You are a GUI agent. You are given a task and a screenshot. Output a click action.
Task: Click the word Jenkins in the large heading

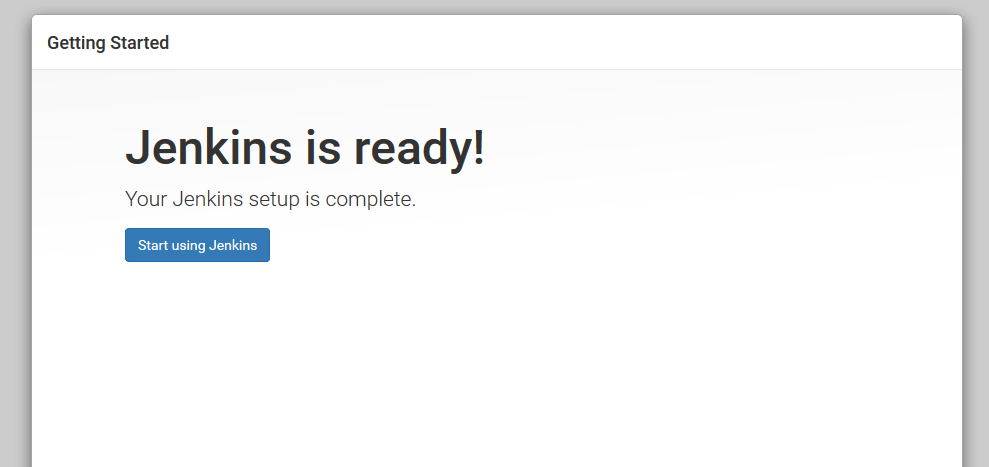(x=209, y=148)
